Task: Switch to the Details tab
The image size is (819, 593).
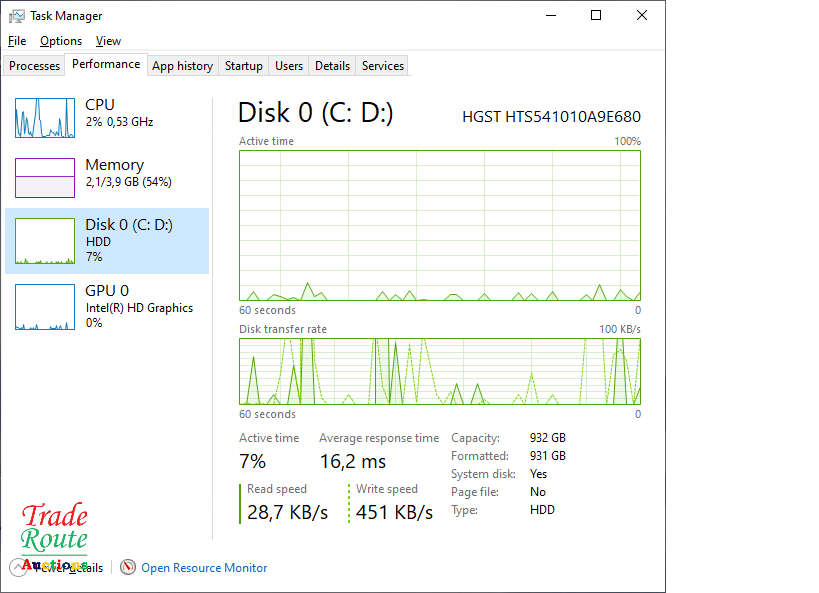Action: tap(332, 66)
